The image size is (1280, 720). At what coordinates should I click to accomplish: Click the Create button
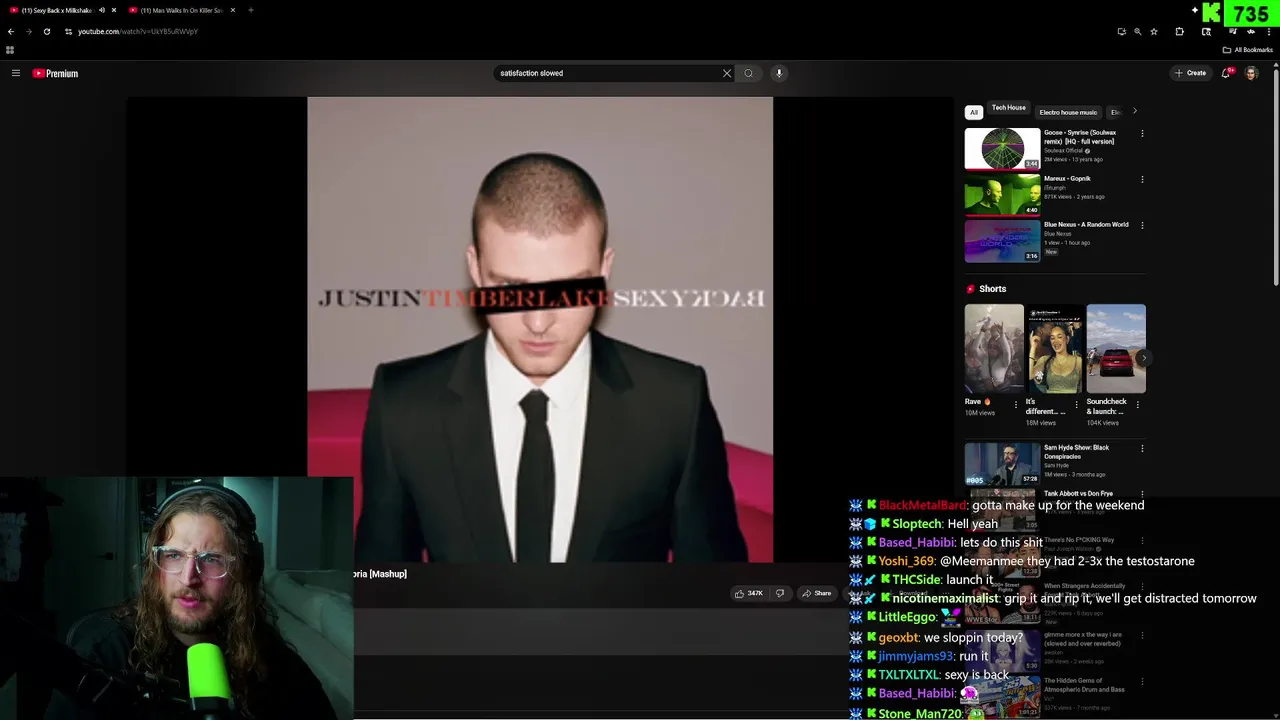pos(1191,73)
